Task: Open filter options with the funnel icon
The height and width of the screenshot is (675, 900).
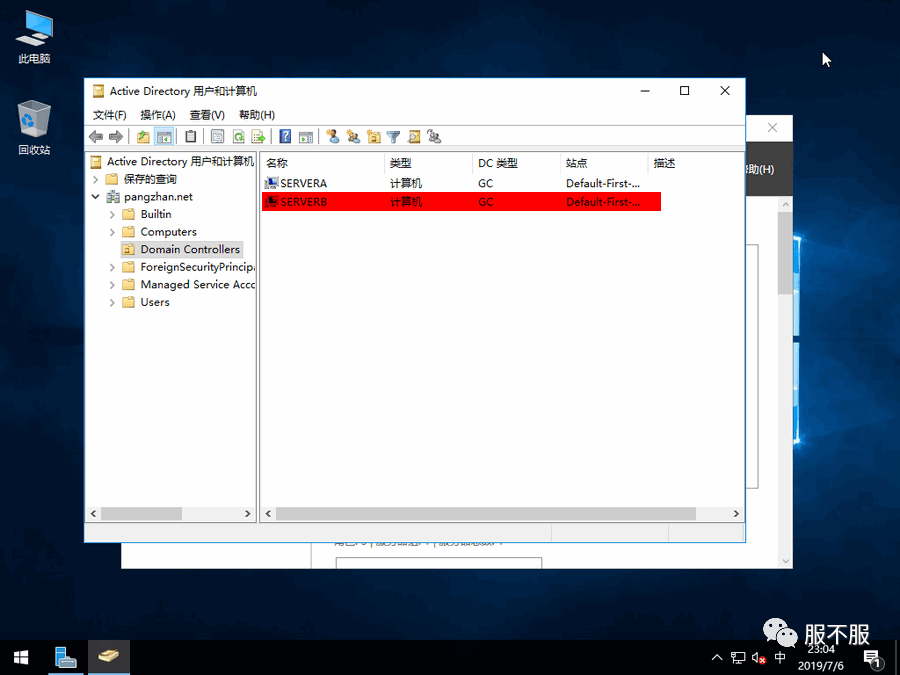Action: (x=393, y=137)
